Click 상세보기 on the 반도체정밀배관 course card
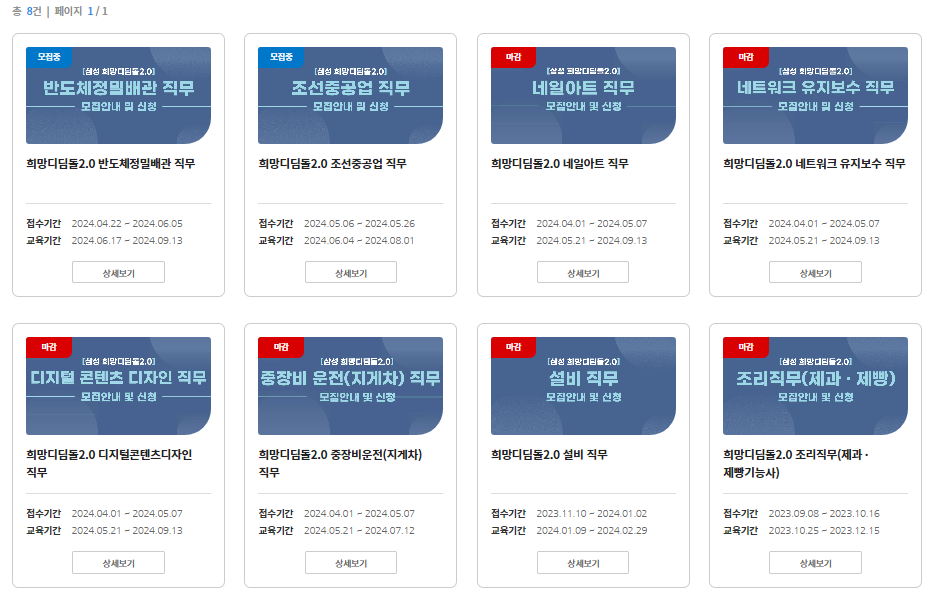 (119, 271)
